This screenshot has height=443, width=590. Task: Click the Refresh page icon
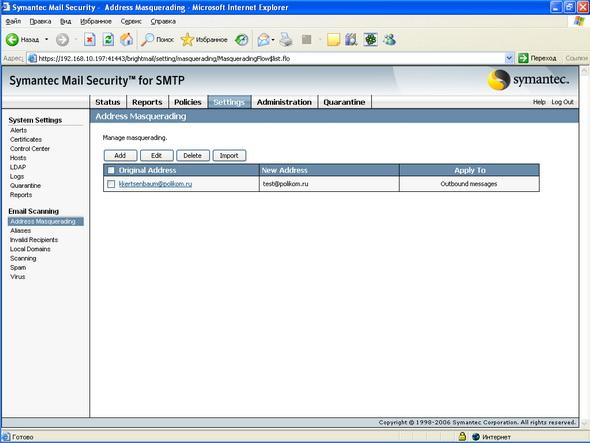108,40
